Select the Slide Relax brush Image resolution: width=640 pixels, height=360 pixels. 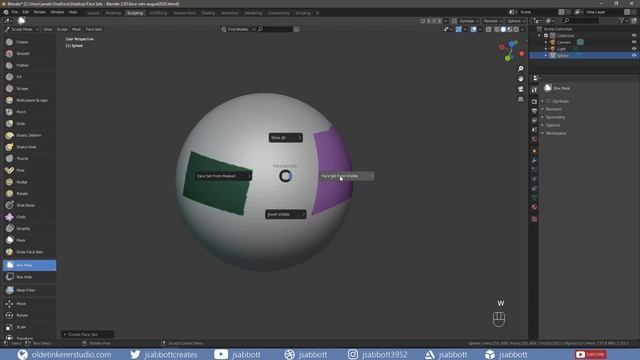point(29,205)
